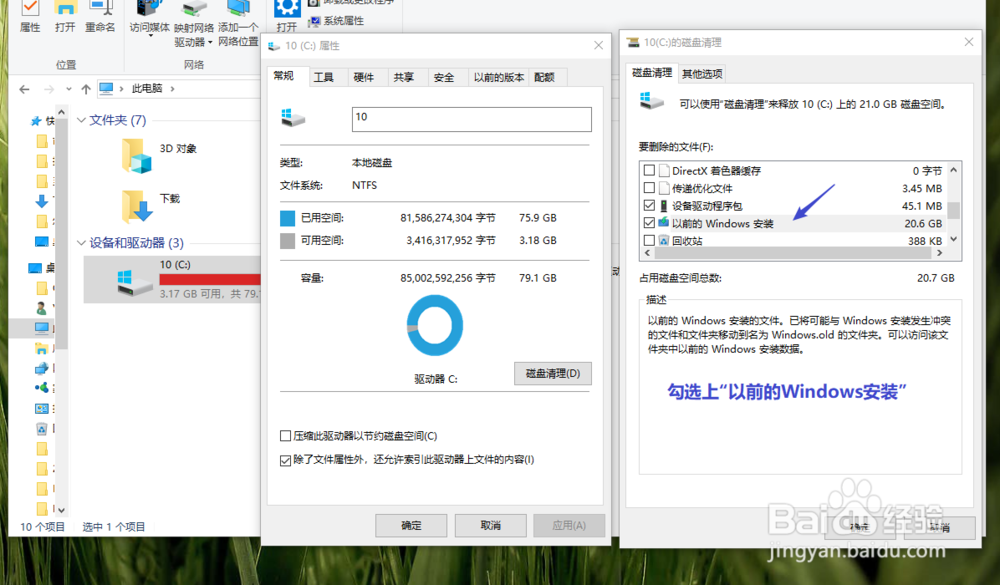Click the blue download arrow in sidebar
The image size is (1000, 585).
pyautogui.click(x=41, y=202)
